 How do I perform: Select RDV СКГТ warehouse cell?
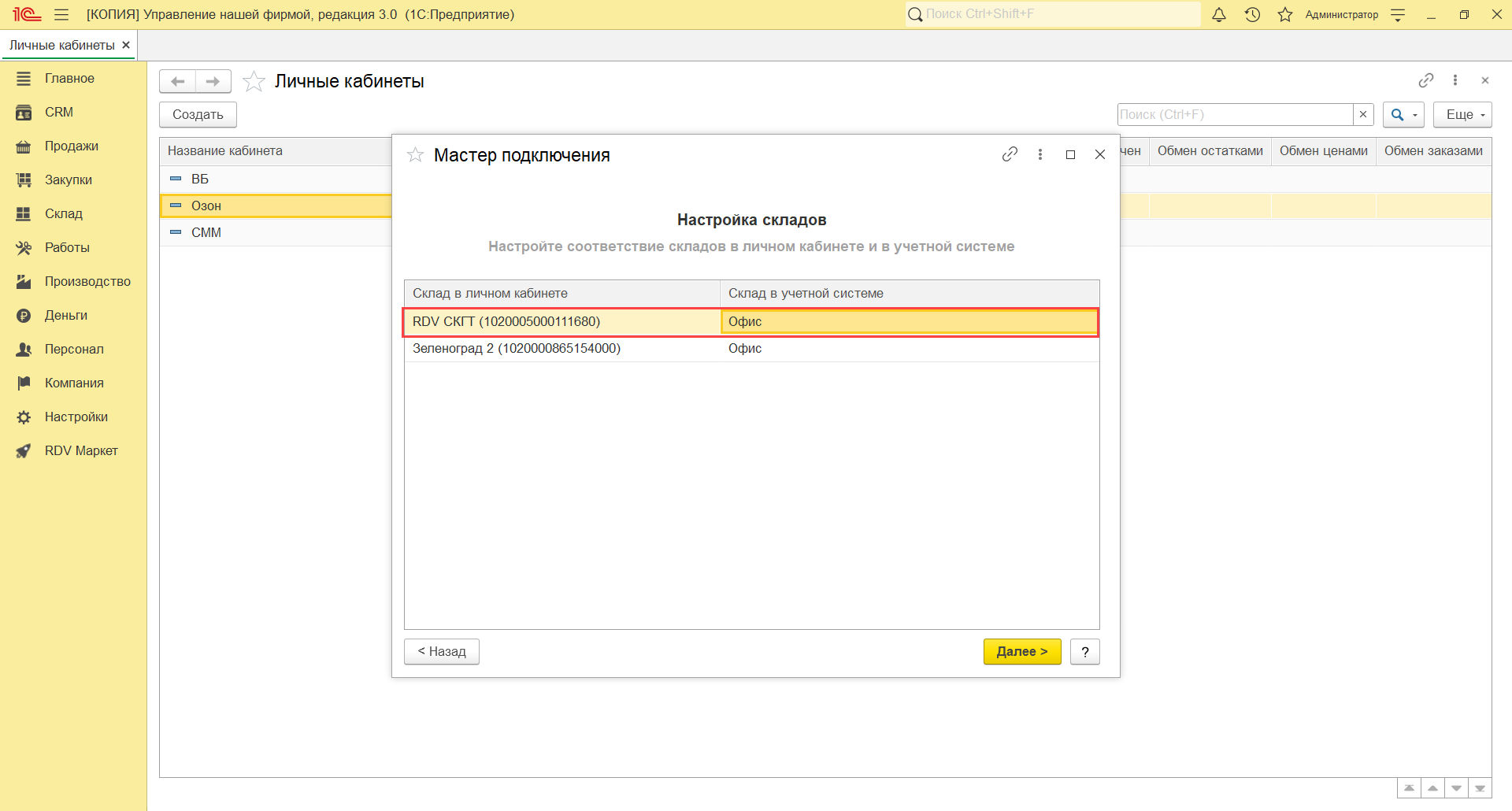point(562,321)
